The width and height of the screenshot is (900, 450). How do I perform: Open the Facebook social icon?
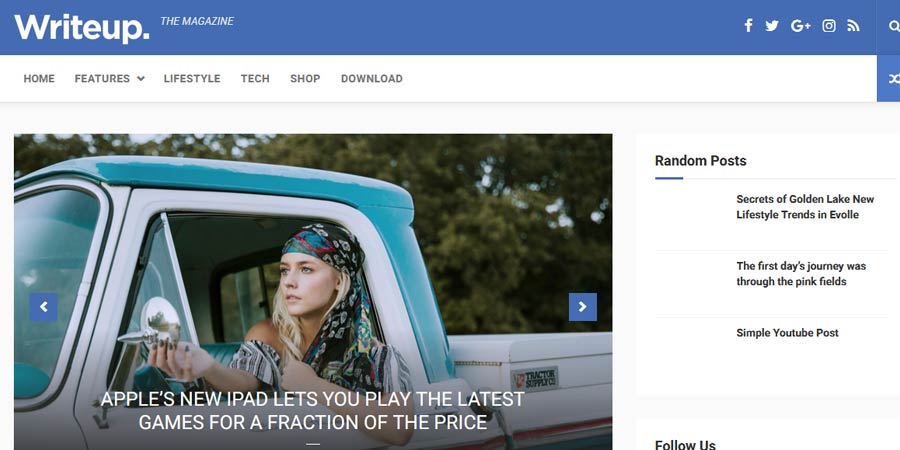click(x=748, y=25)
